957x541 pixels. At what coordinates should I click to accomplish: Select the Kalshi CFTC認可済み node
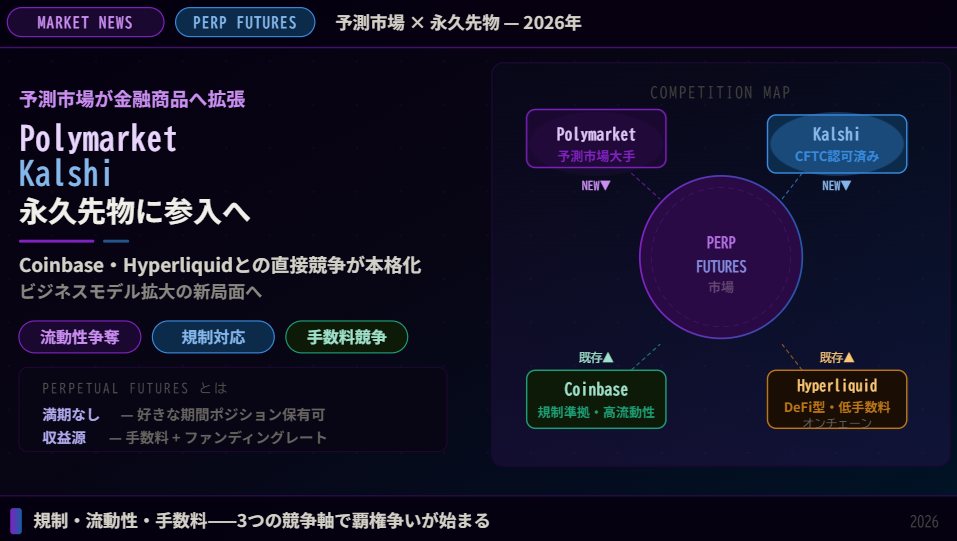click(837, 144)
